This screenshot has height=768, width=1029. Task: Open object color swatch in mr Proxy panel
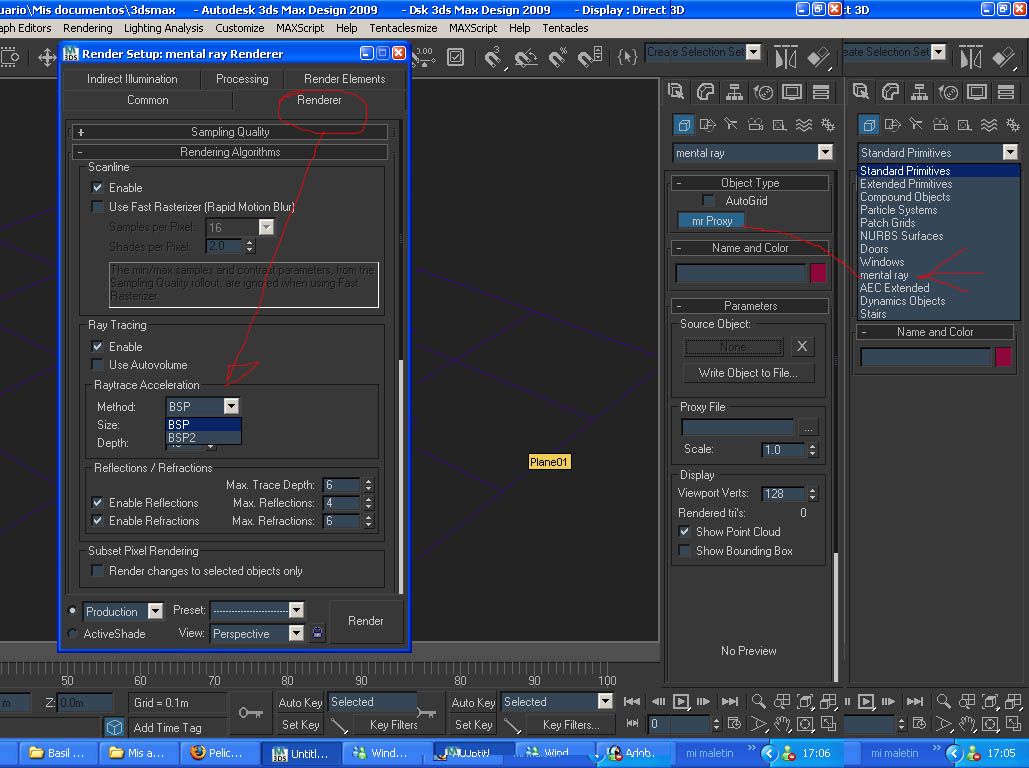coord(818,273)
